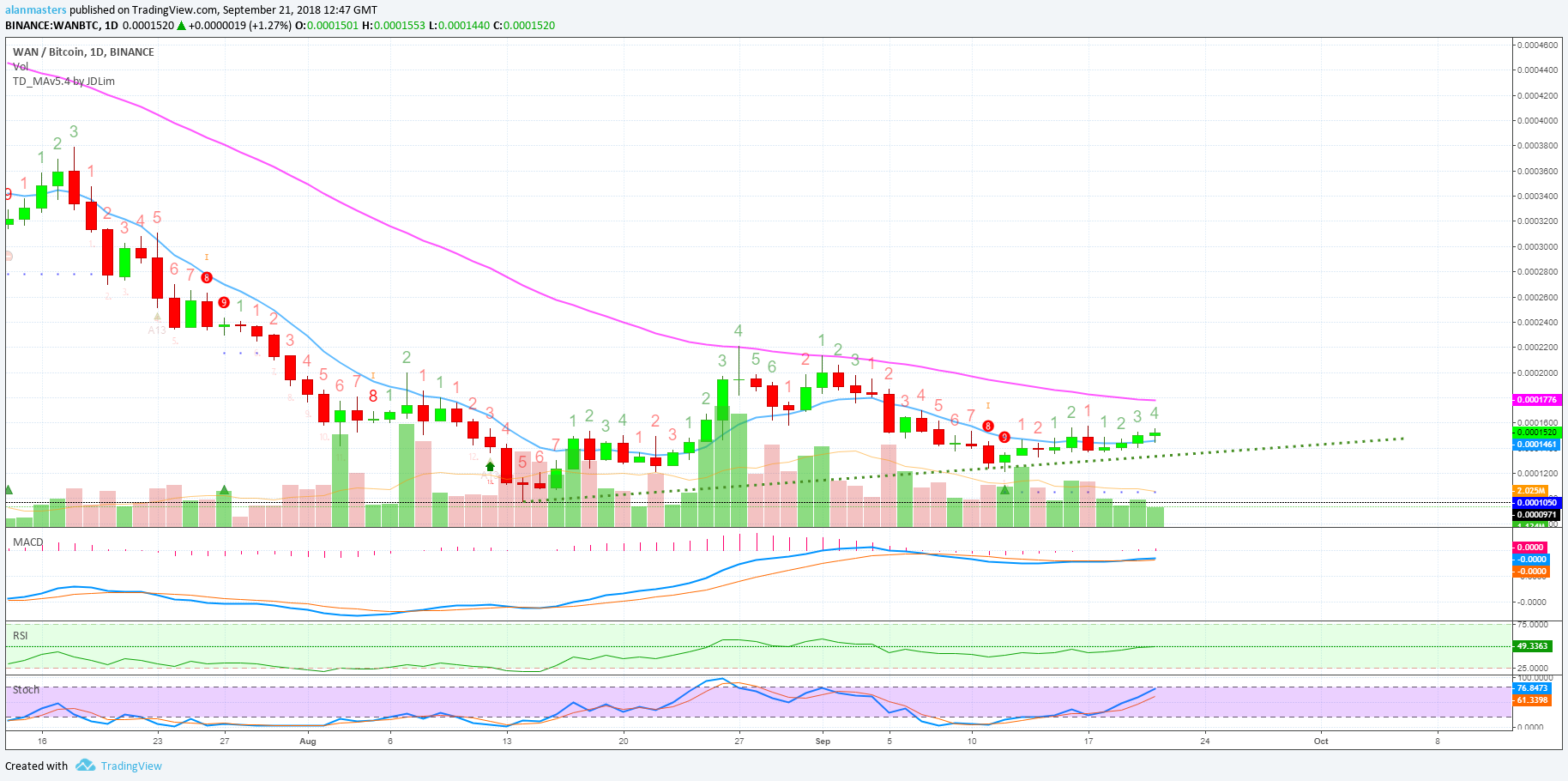This screenshot has height=781, width=1568.
Task: Click BINANCE:WANBTC, 1D symbol text in header
Action: tap(62, 25)
